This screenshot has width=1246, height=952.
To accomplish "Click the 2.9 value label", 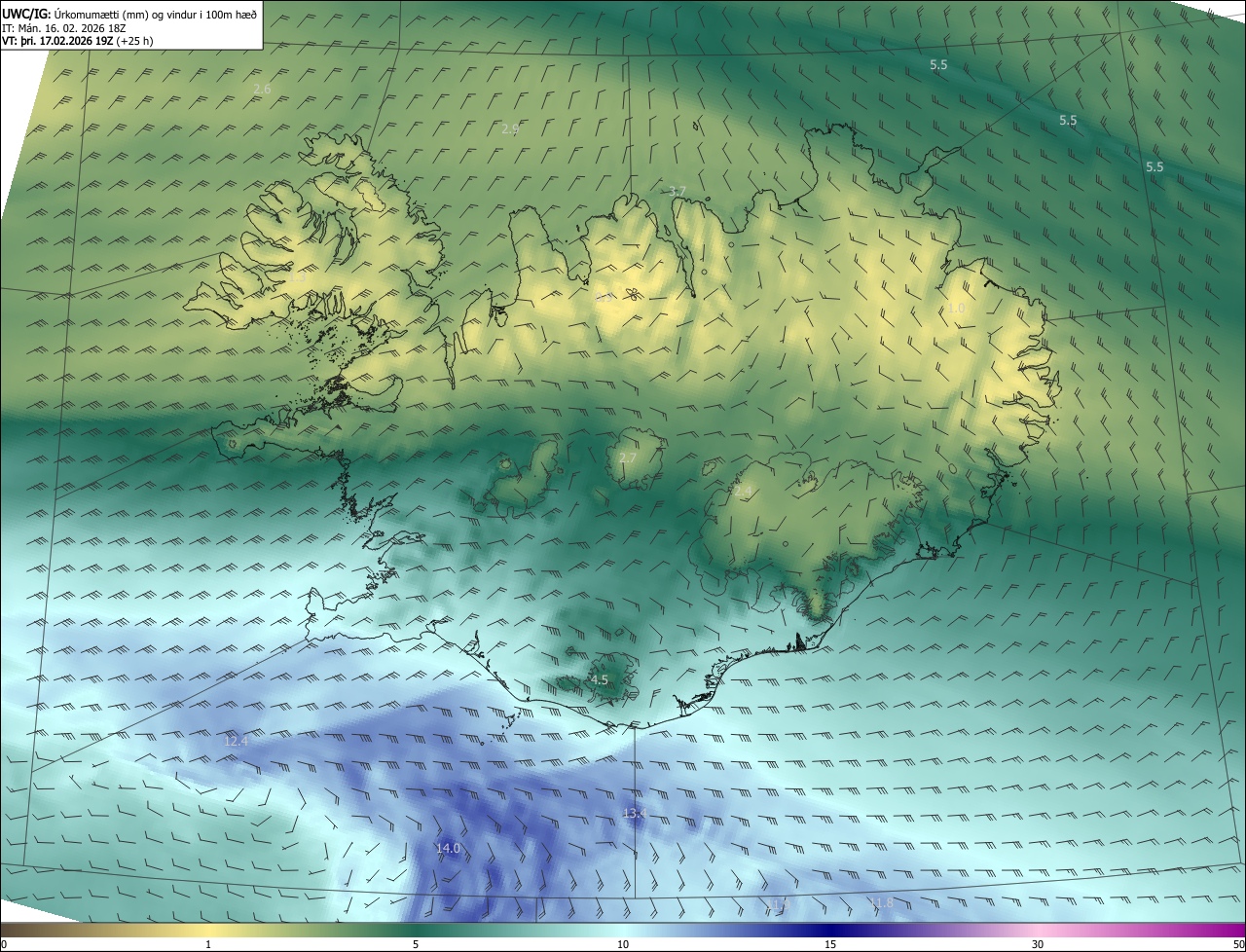I will (x=511, y=129).
